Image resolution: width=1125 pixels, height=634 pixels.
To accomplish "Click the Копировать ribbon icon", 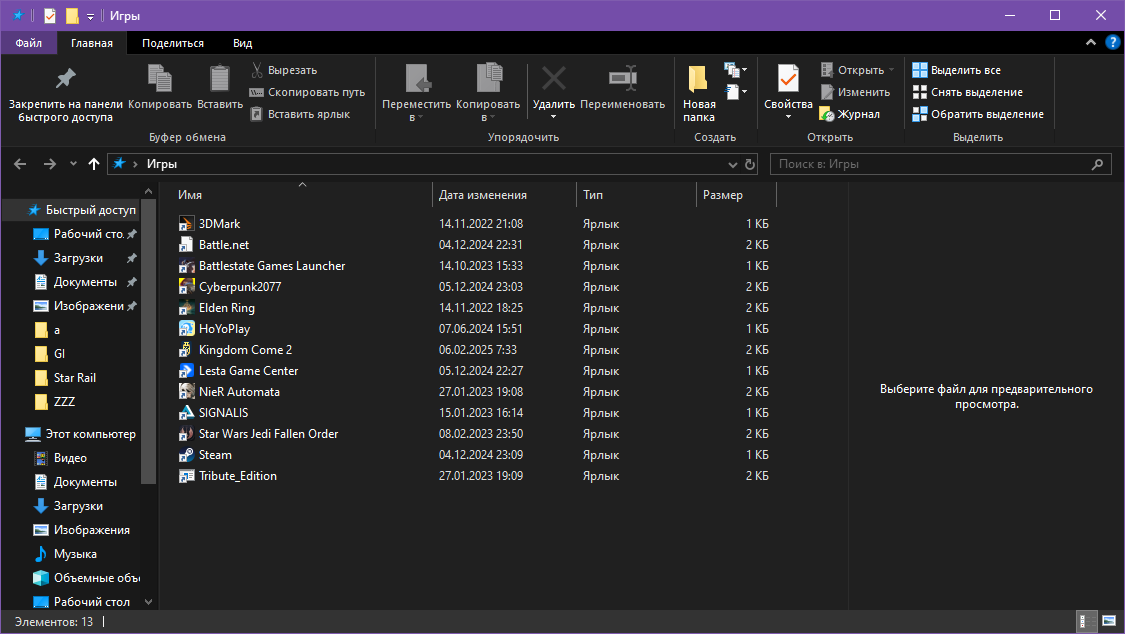I will [159, 78].
